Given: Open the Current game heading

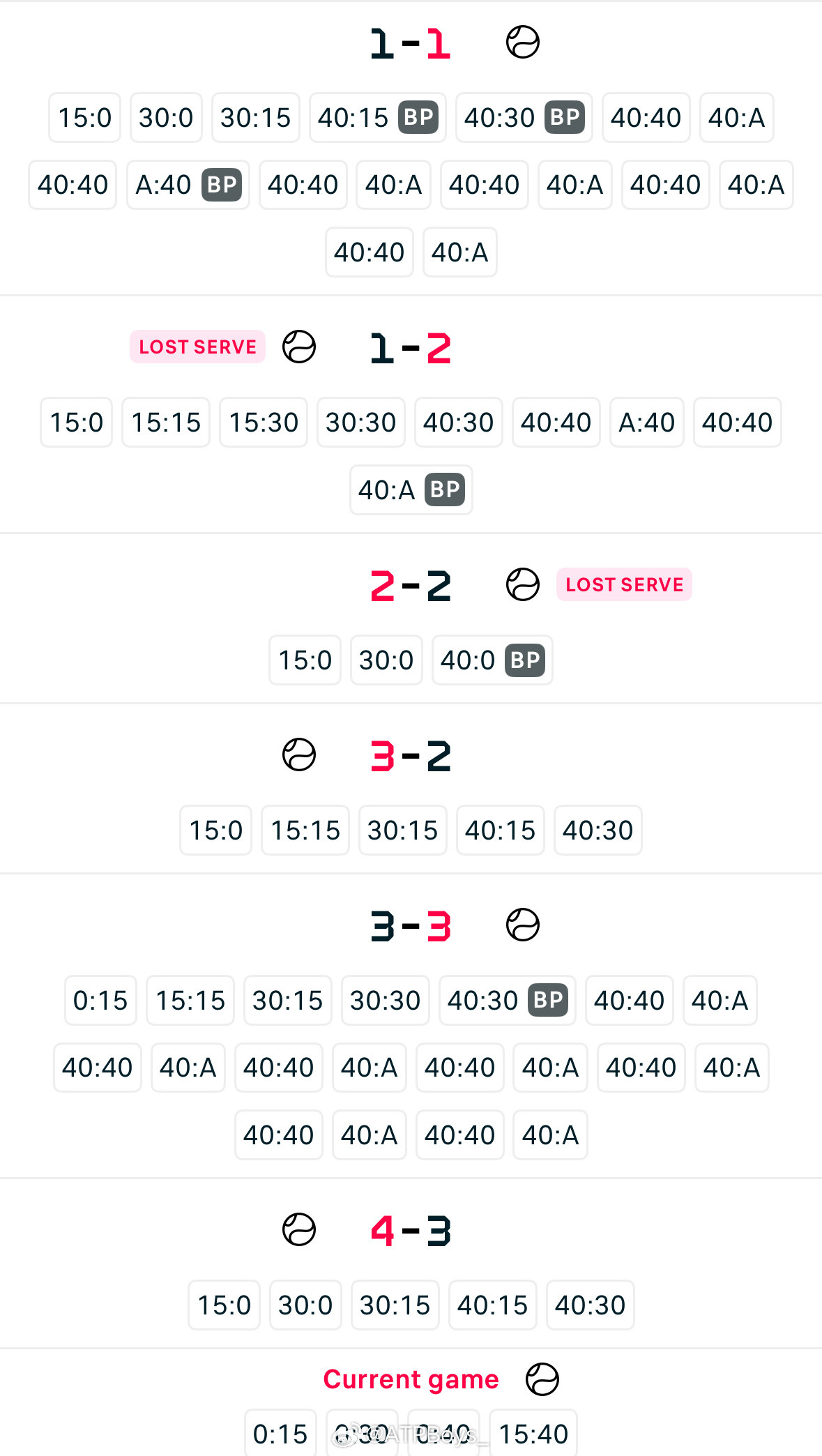Looking at the screenshot, I should [x=411, y=1379].
